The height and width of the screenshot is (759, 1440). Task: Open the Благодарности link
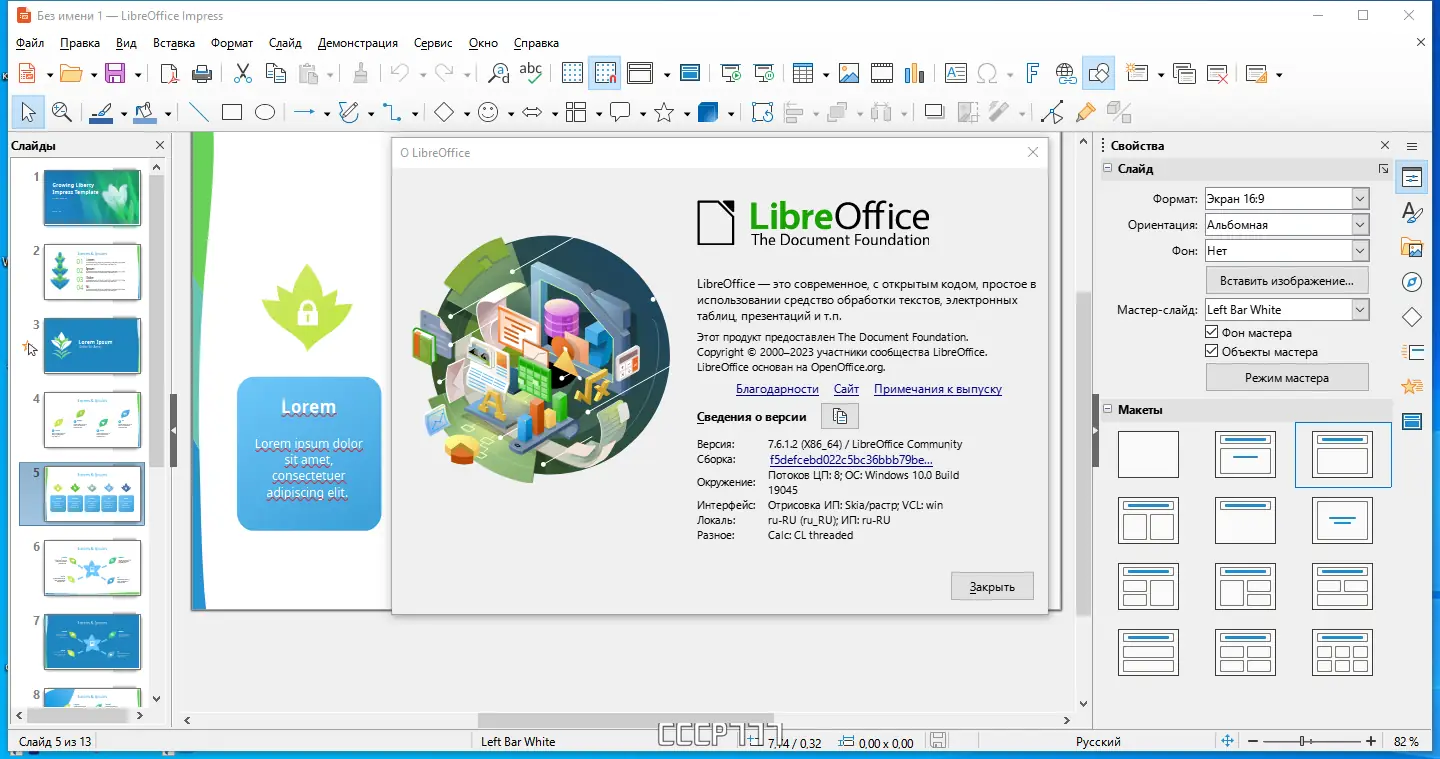(777, 389)
